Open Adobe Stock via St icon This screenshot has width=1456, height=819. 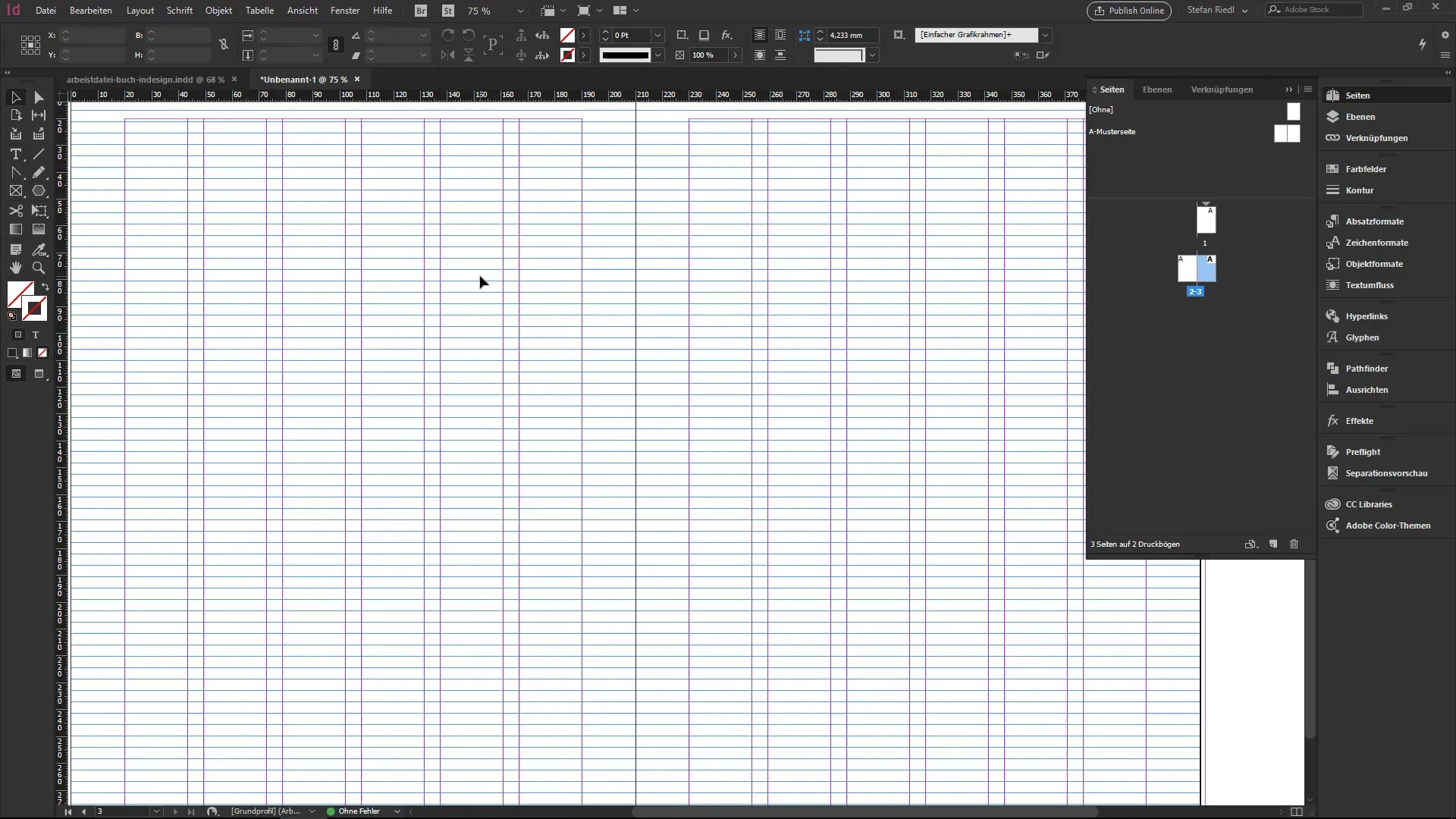[448, 11]
